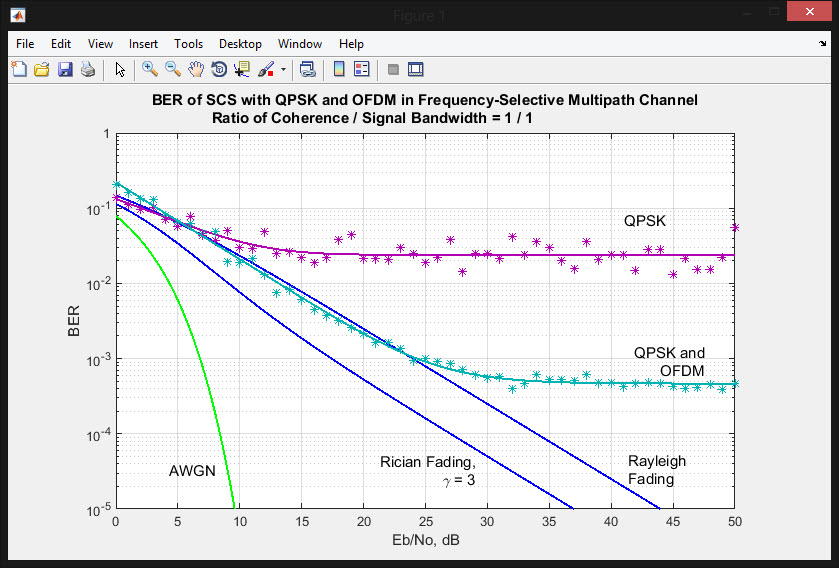Activate the Zoom Out tool
Image resolution: width=839 pixels, height=568 pixels.
coord(172,69)
